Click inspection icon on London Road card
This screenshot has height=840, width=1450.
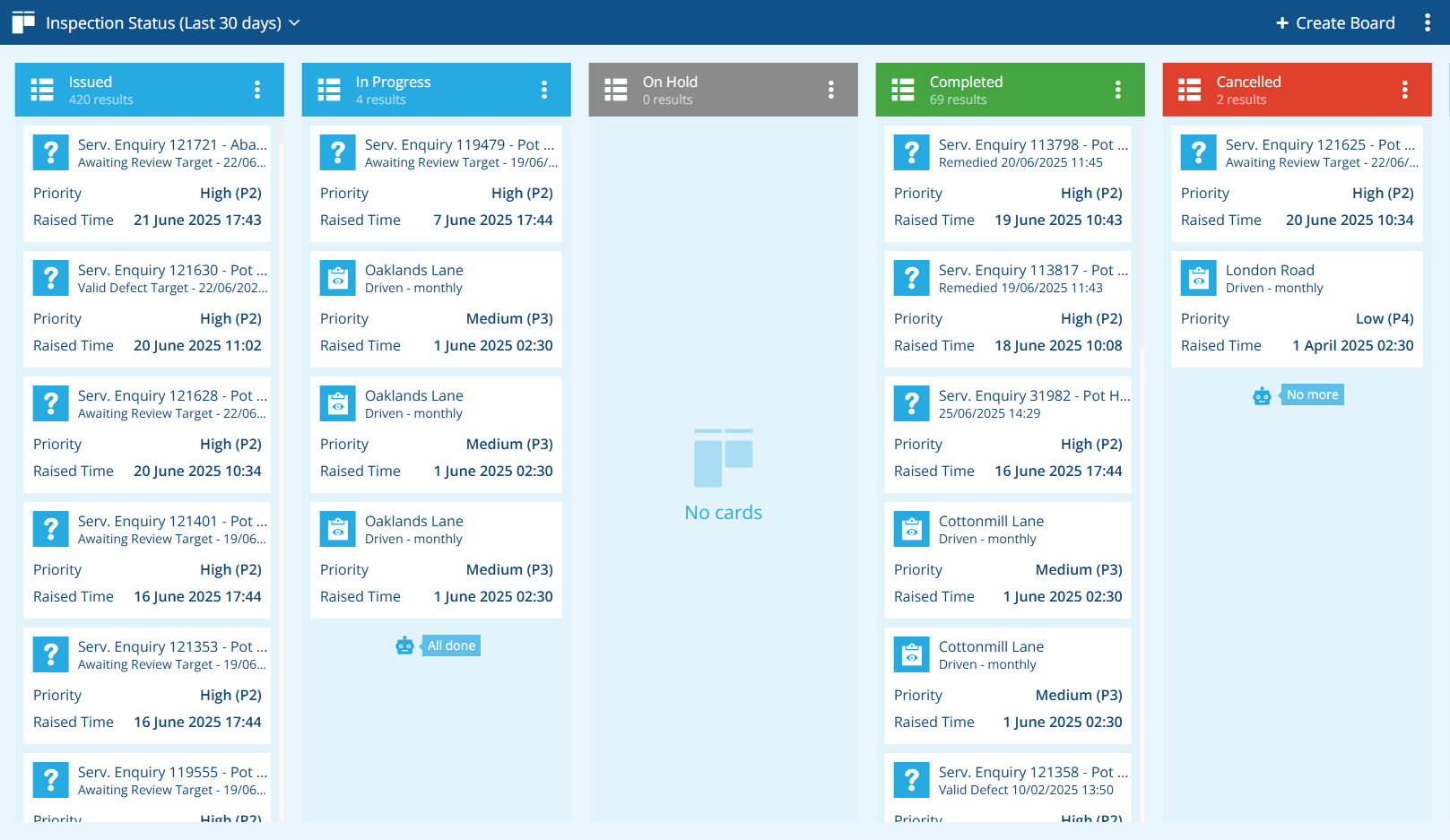pyautogui.click(x=1199, y=278)
